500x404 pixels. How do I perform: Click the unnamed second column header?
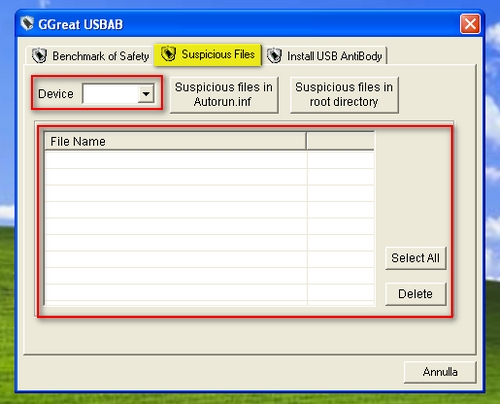(x=340, y=141)
